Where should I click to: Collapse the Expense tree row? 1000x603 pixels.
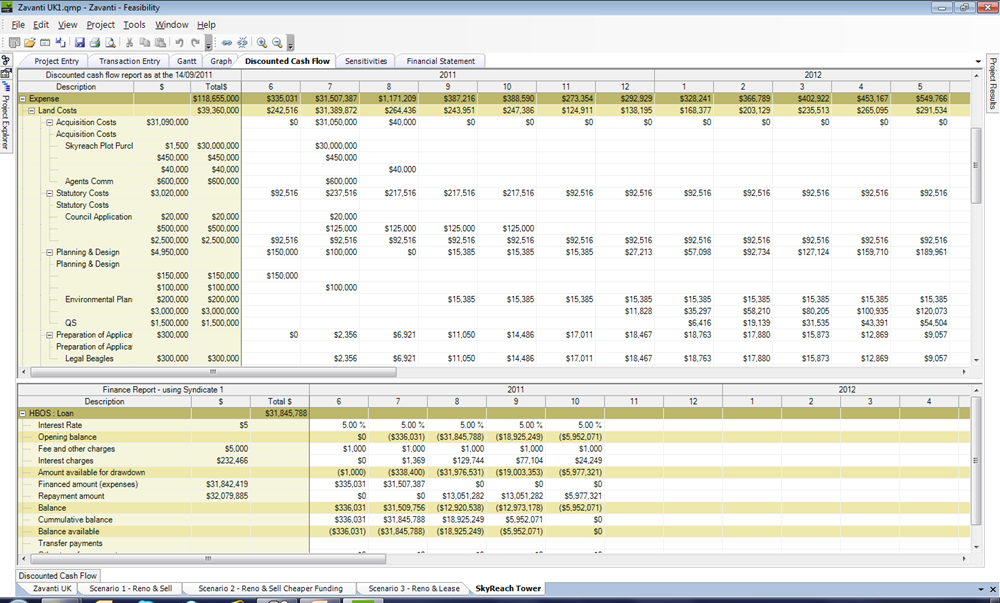click(x=22, y=99)
